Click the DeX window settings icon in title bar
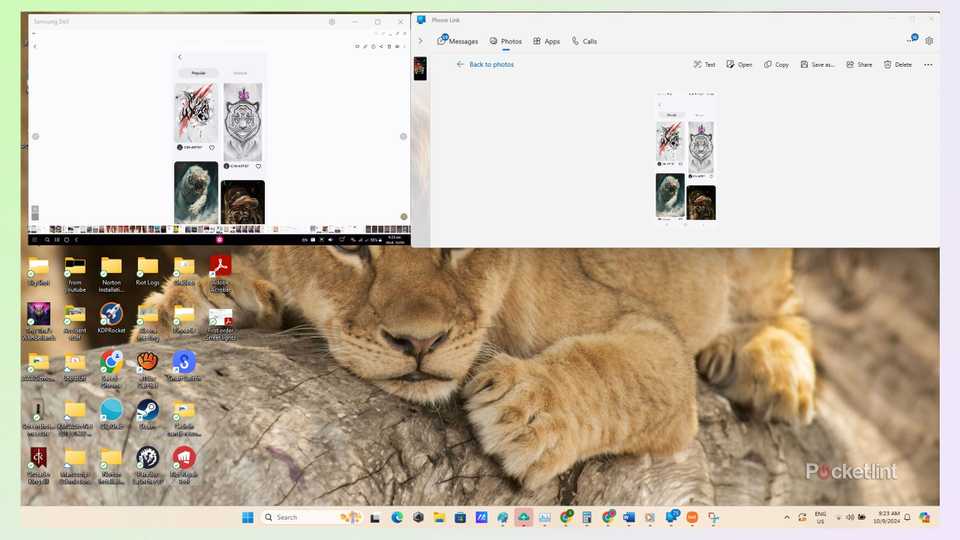The width and height of the screenshot is (960, 540). pyautogui.click(x=332, y=21)
